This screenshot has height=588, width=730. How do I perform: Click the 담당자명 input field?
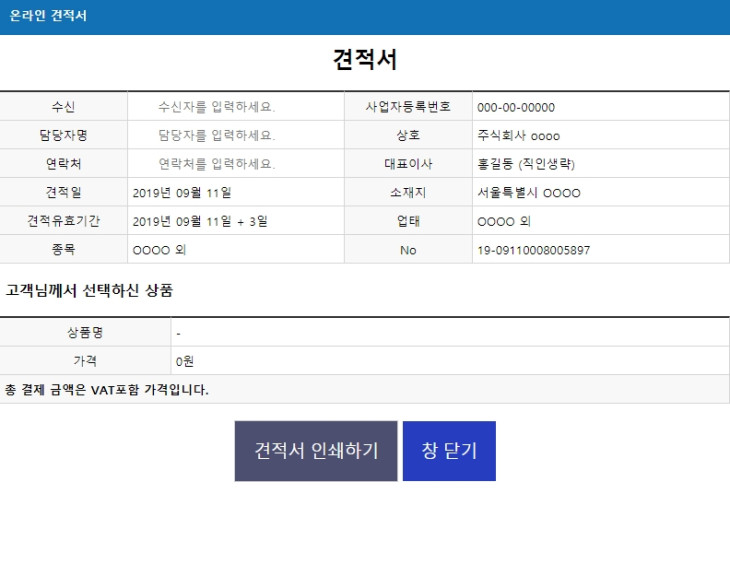tap(235, 135)
